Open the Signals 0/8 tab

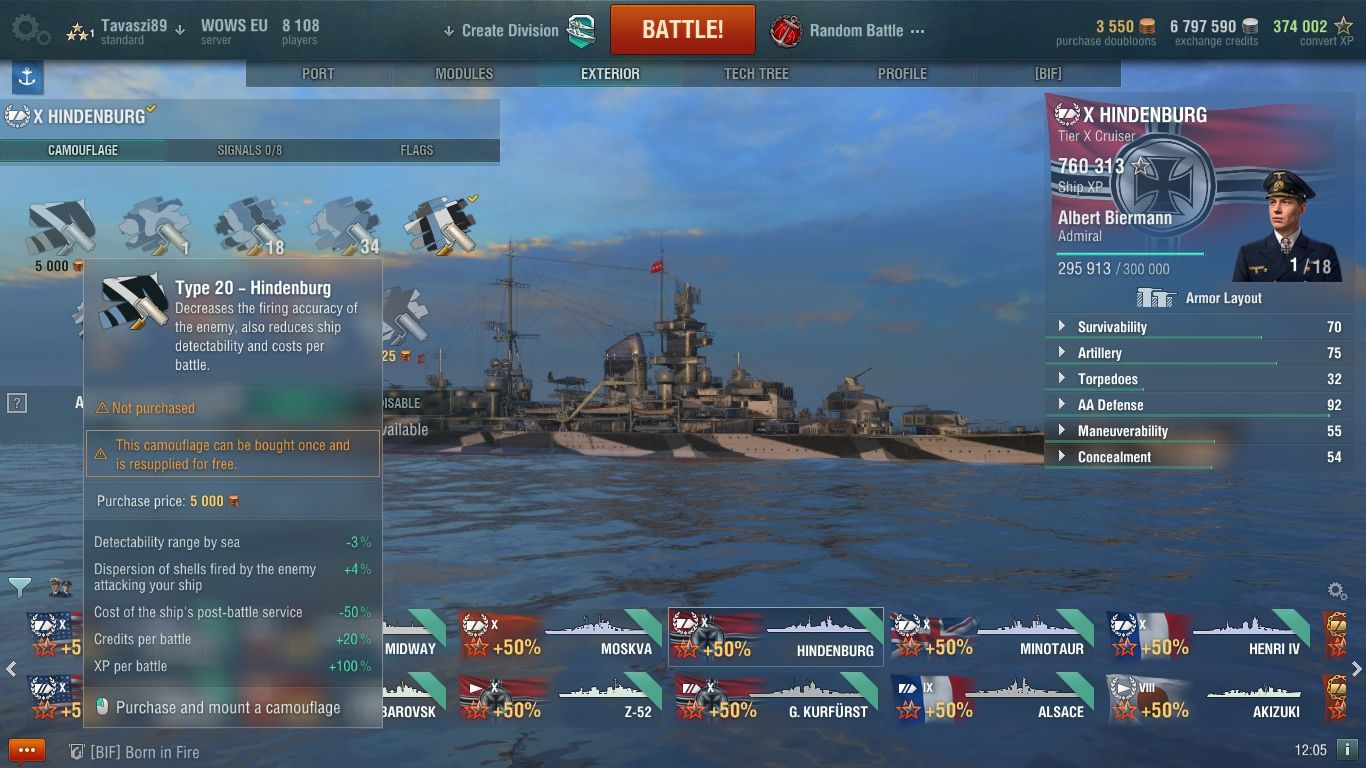[250, 150]
